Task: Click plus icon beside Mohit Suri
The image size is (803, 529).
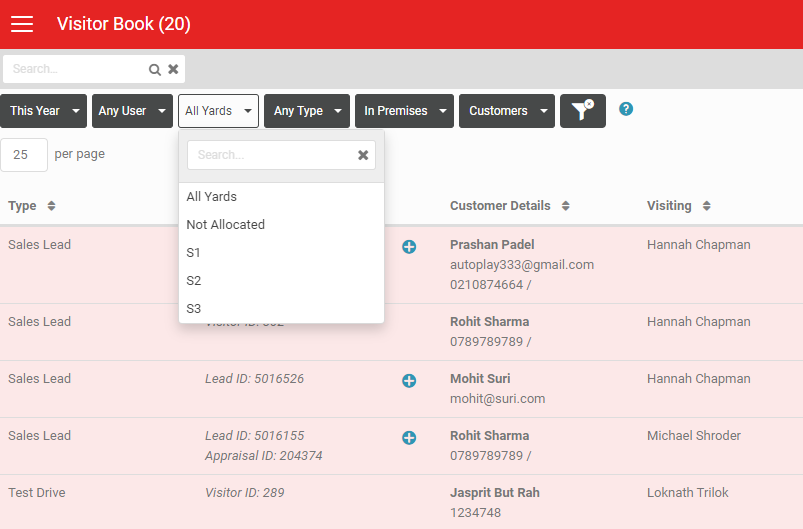Action: click(x=409, y=381)
